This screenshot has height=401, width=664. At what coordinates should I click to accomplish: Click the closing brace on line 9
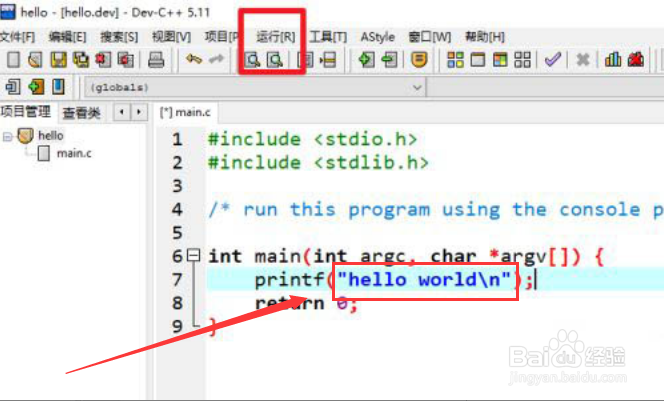tap(213, 326)
